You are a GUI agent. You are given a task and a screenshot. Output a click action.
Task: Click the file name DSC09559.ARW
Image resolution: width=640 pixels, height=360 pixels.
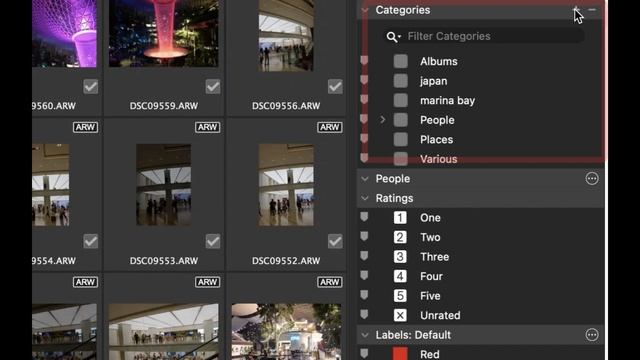pyautogui.click(x=164, y=106)
